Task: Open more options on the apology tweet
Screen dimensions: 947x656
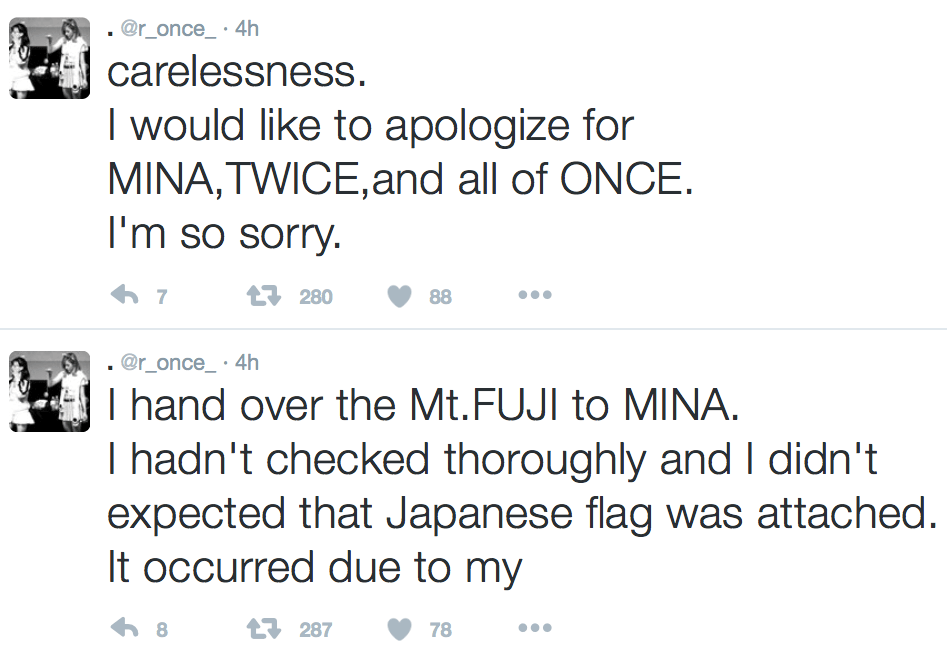Action: [535, 296]
